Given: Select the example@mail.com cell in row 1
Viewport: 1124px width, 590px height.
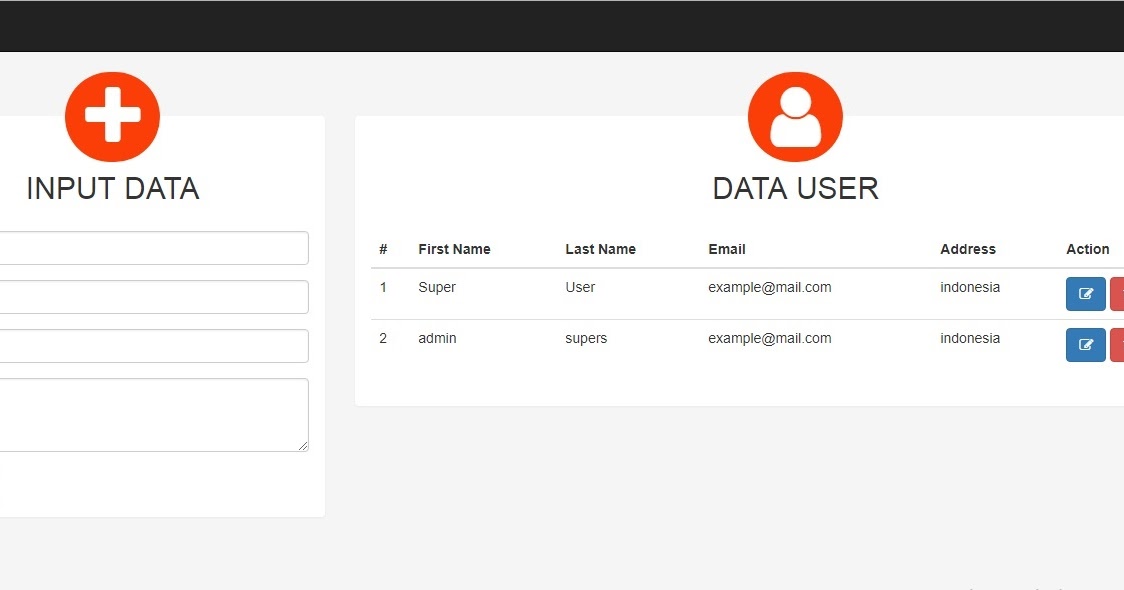Looking at the screenshot, I should pyautogui.click(x=770, y=287).
